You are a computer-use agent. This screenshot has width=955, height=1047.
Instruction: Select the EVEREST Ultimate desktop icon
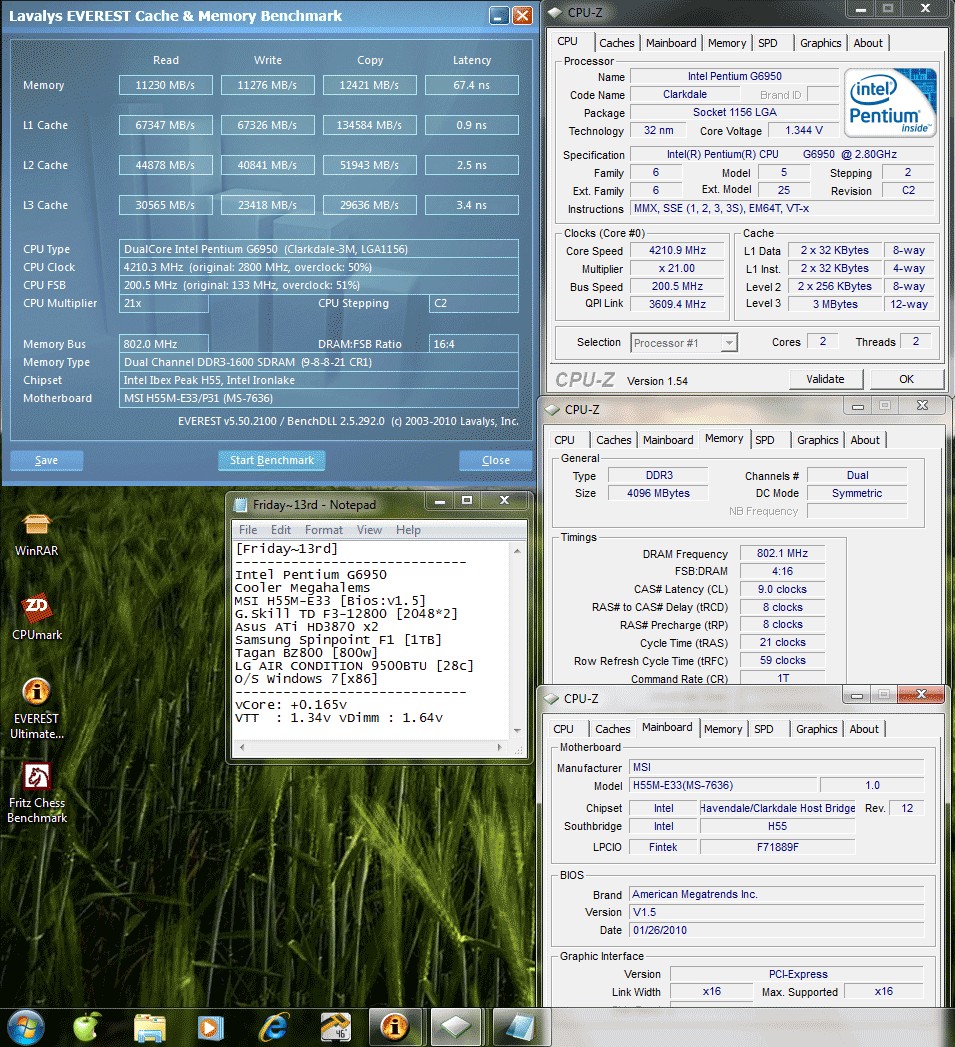tap(37, 708)
